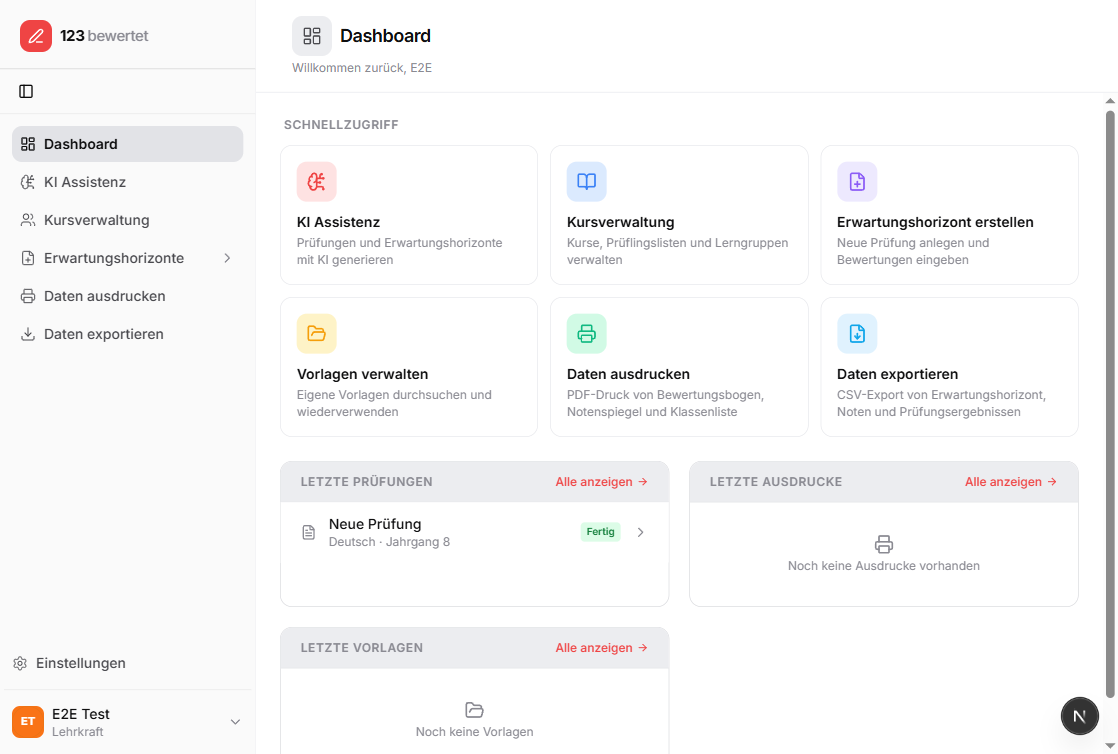The image size is (1118, 754).
Task: Open Neue Prüfung via its right chevron
Action: coord(640,532)
